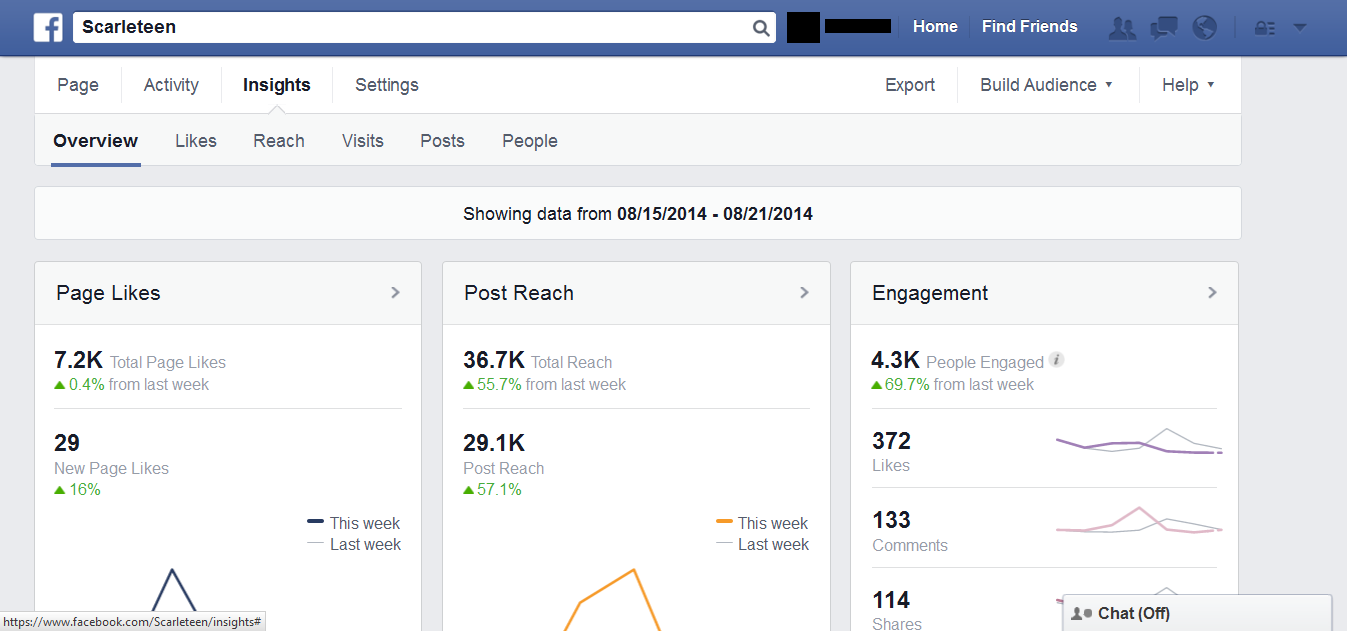Image resolution: width=1347 pixels, height=631 pixels.
Task: Expand the Page Likes card chevron
Action: click(x=395, y=293)
